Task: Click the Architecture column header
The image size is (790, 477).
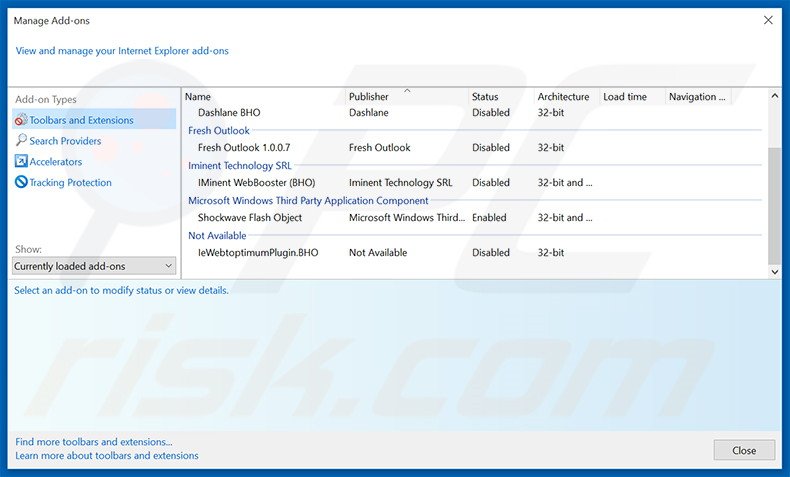Action: pos(563,97)
